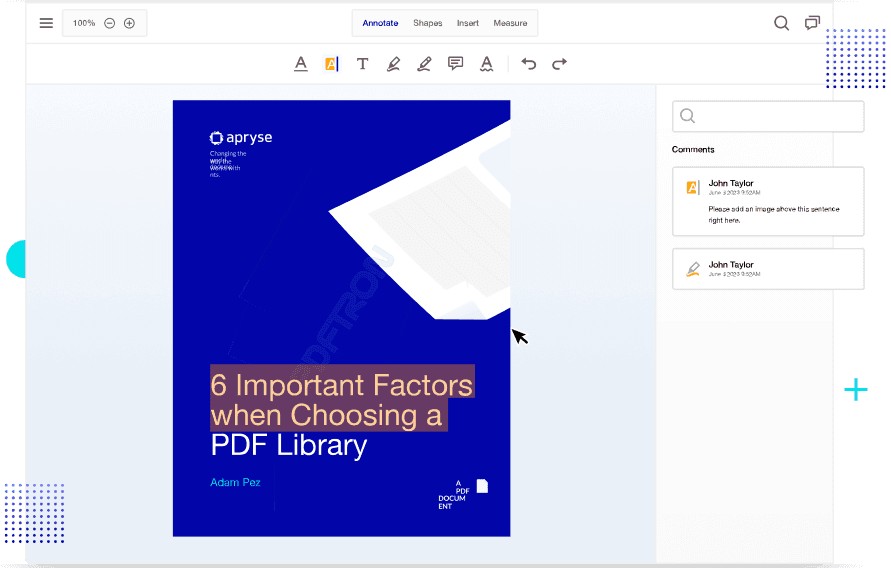Switch to the Shapes tab
The height and width of the screenshot is (568, 891).
(x=427, y=23)
